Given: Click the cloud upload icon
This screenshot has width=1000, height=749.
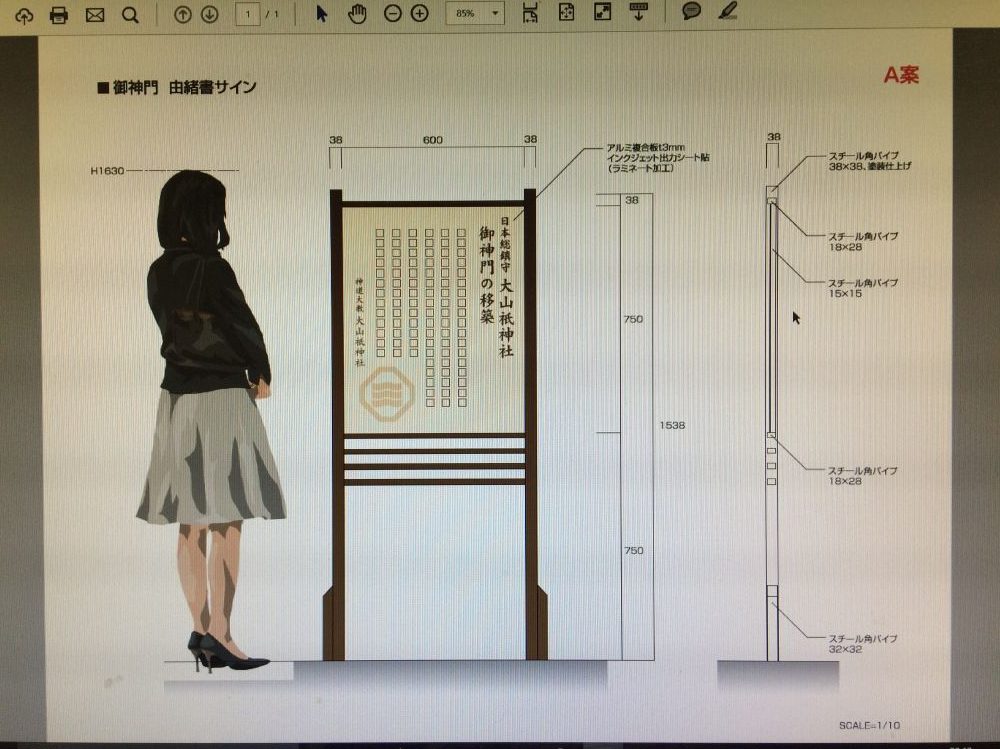Looking at the screenshot, I should pos(24,15).
